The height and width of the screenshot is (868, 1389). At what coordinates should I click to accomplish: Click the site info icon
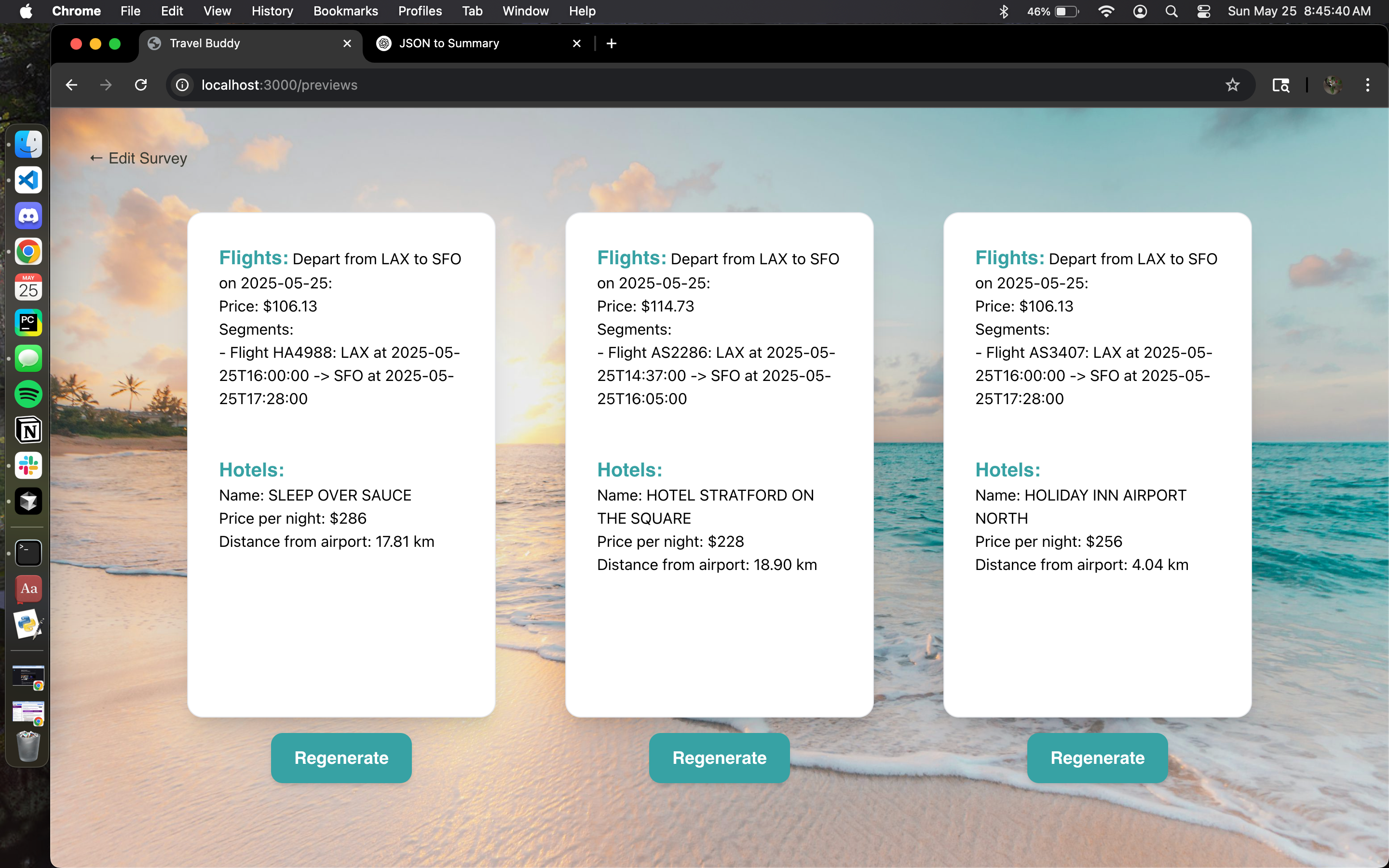[x=182, y=85]
